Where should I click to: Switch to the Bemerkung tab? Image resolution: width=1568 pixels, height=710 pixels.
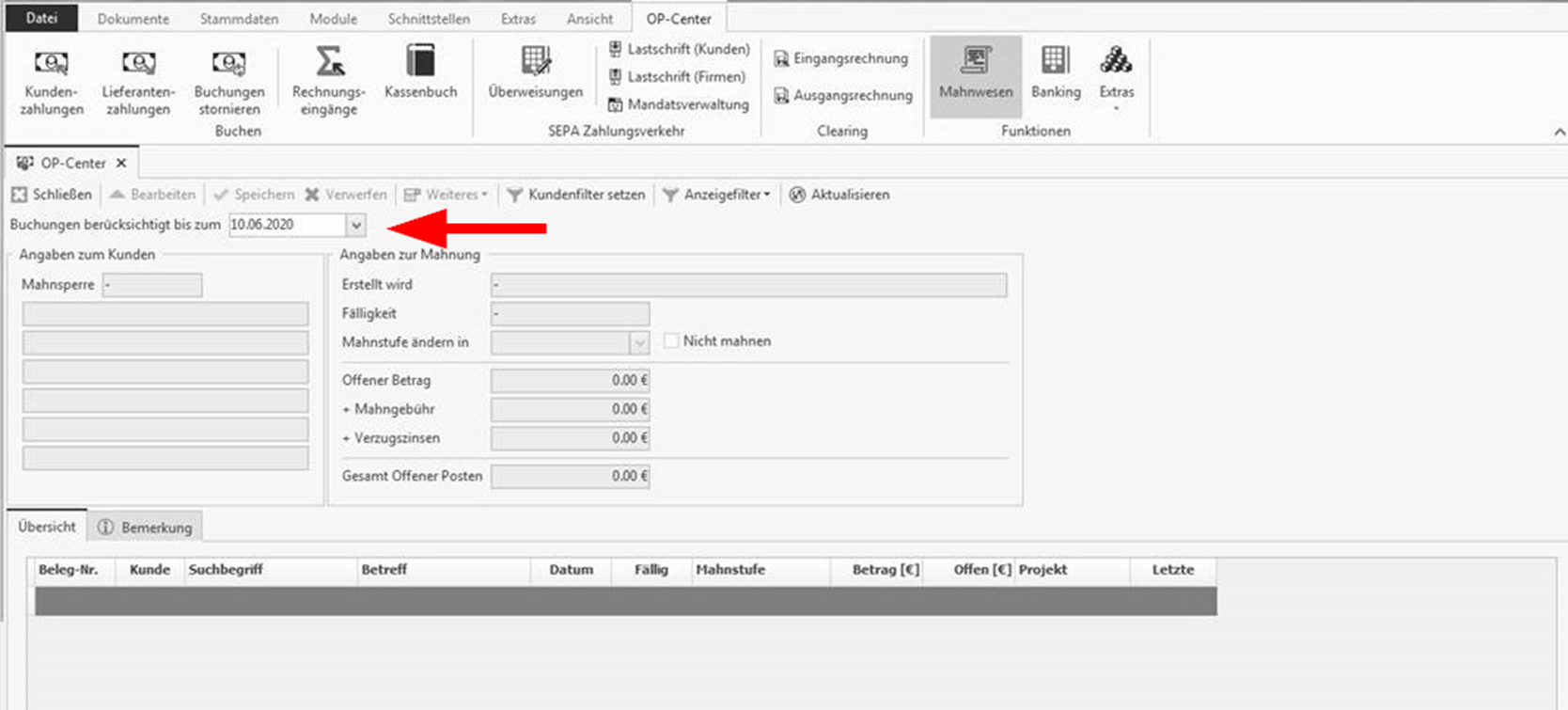coord(146,528)
